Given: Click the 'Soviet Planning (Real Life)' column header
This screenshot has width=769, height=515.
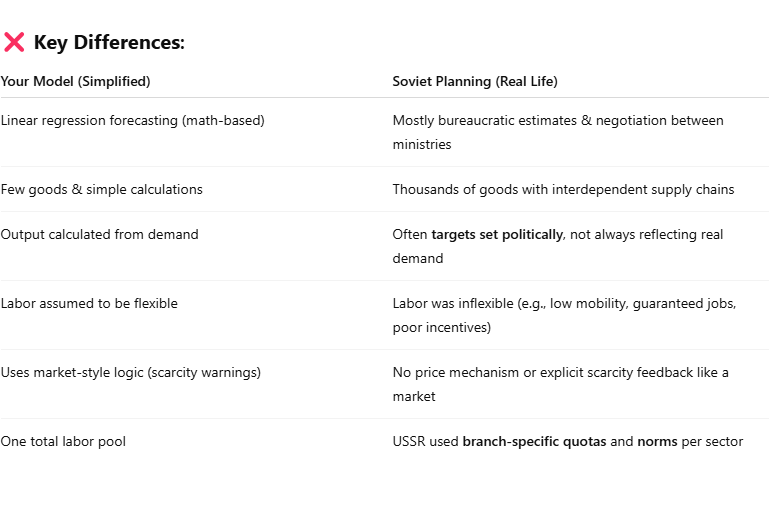Looking at the screenshot, I should click(475, 81).
